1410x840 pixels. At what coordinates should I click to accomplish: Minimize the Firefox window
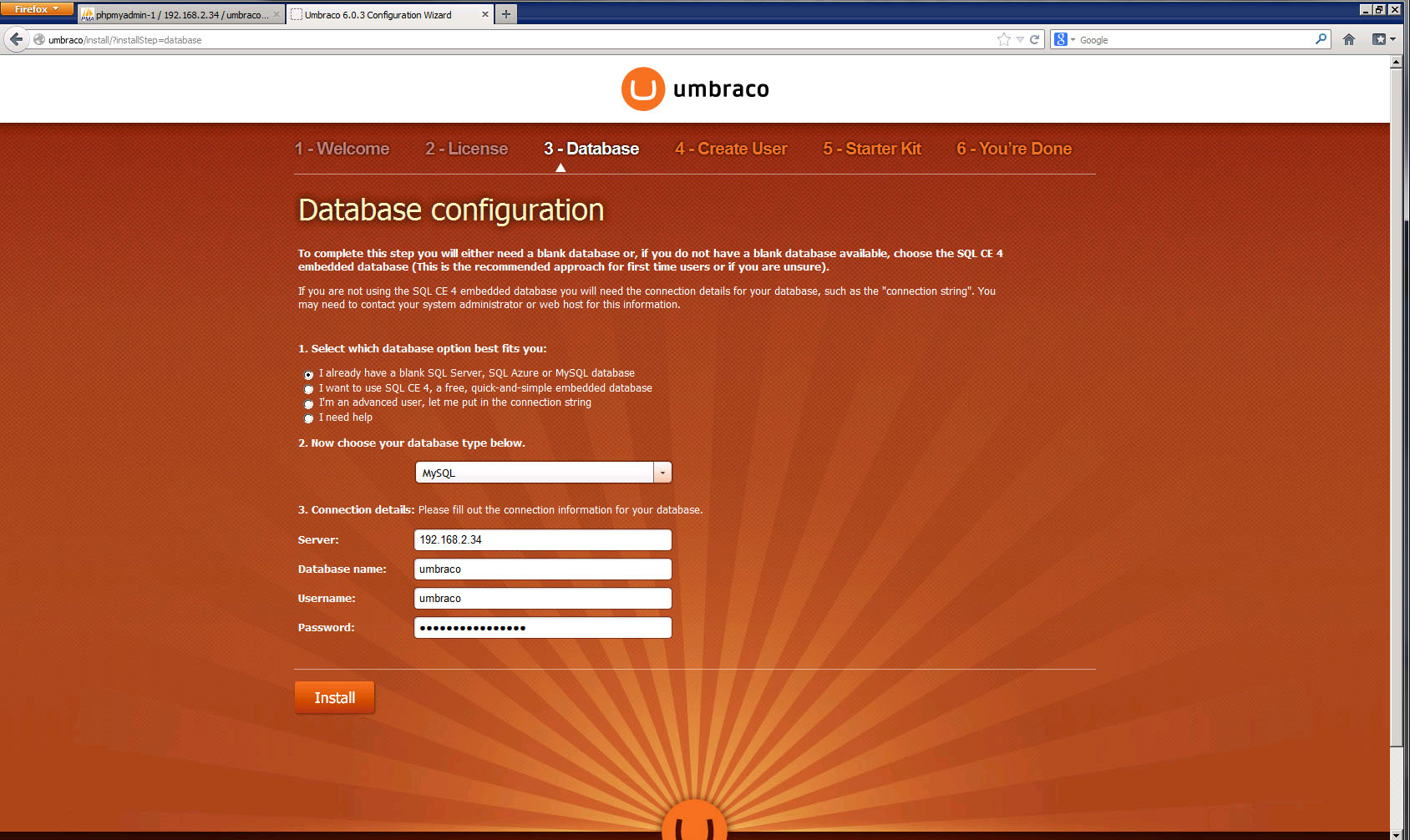pos(1366,9)
